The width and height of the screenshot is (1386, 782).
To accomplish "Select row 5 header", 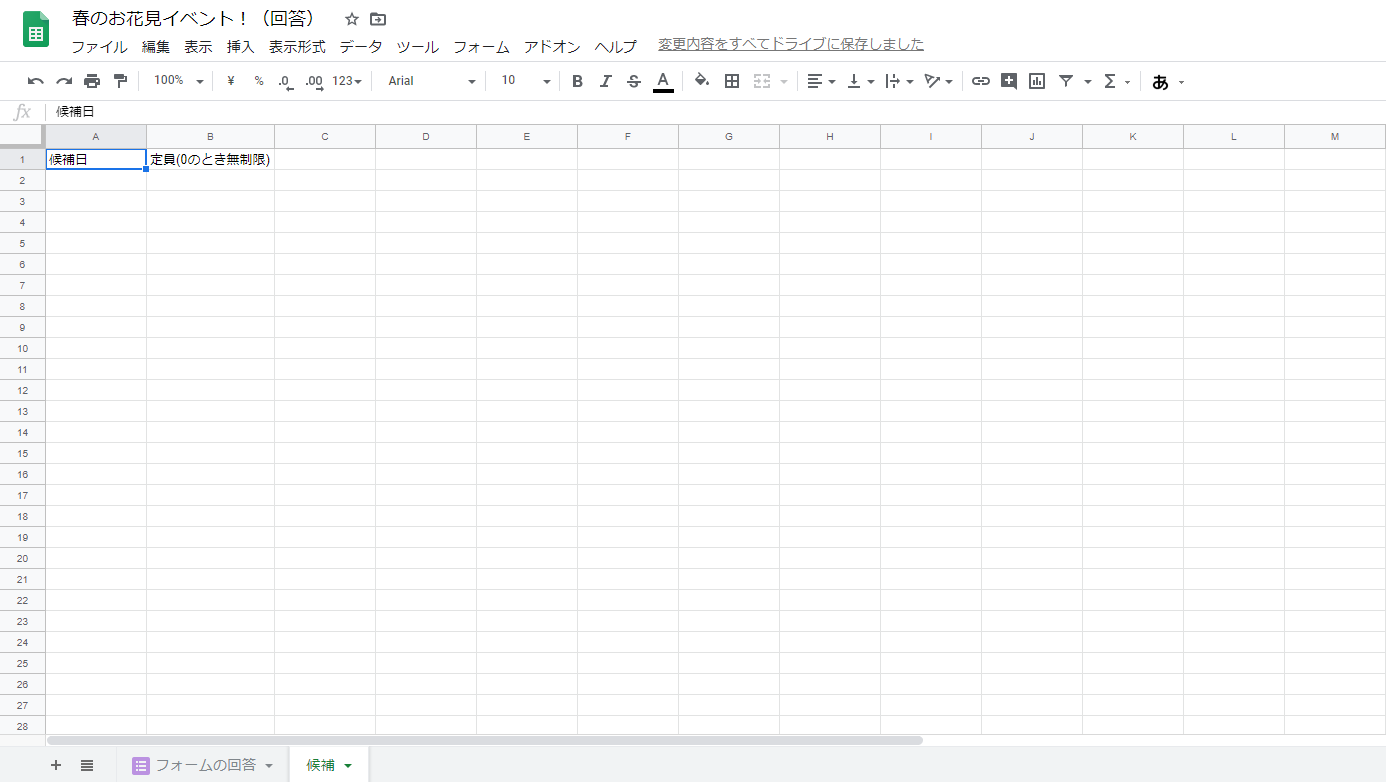I will (x=22, y=243).
